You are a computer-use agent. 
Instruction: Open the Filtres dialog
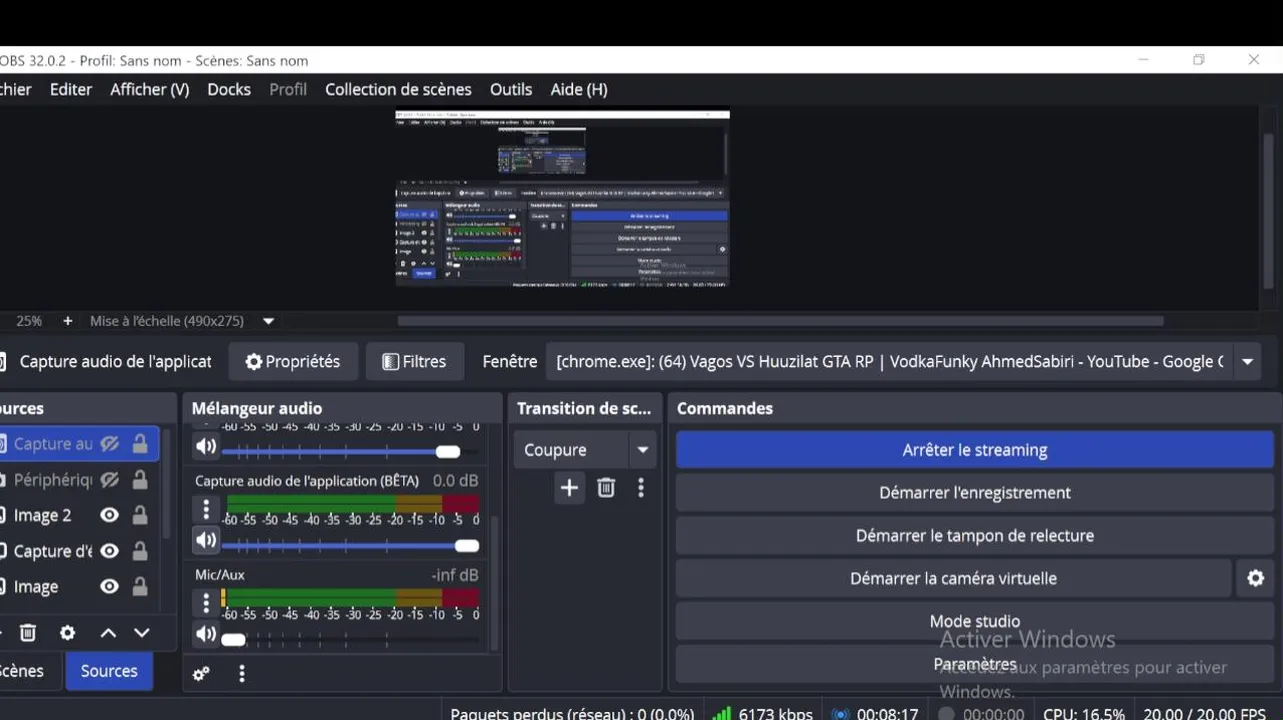pos(415,362)
